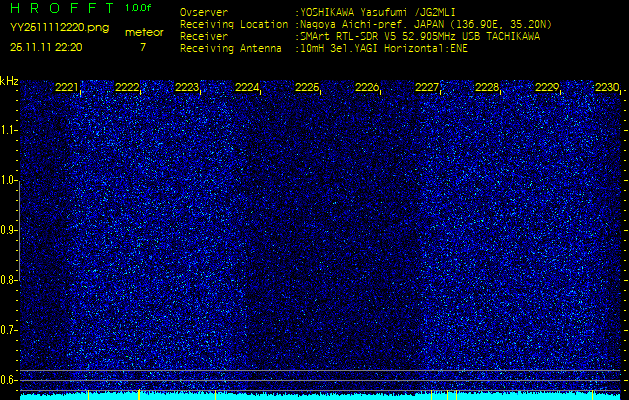
Task: Click the 2226 time axis label
Action: (x=367, y=87)
